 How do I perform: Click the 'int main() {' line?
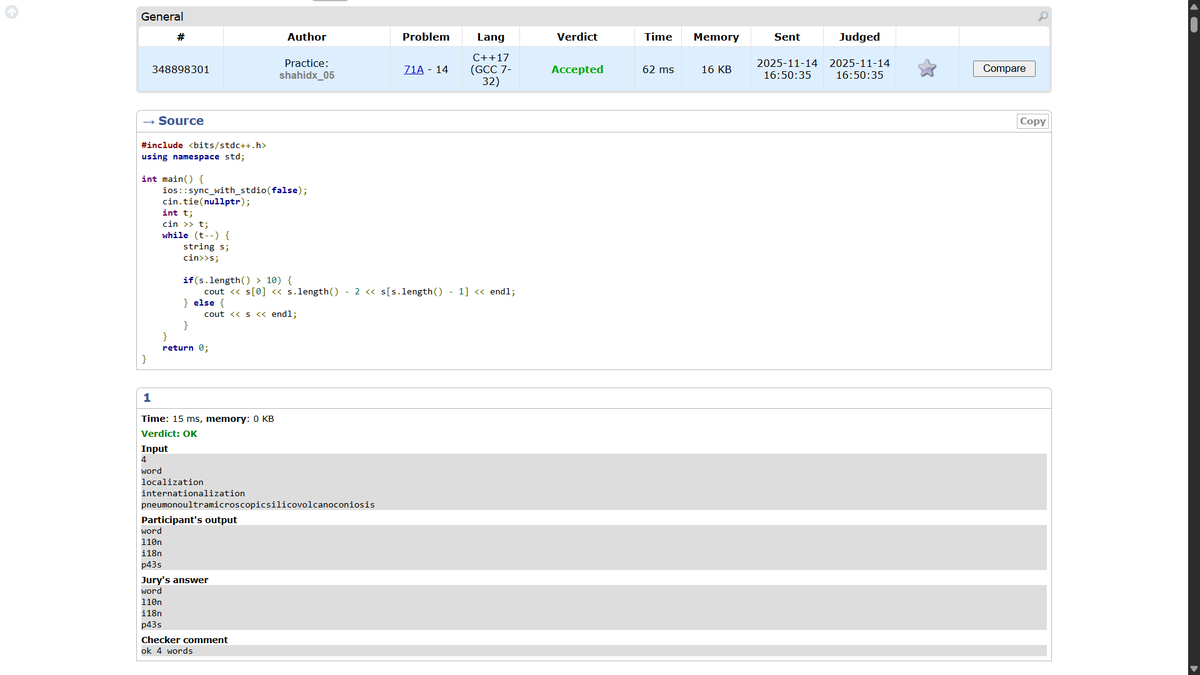(173, 179)
